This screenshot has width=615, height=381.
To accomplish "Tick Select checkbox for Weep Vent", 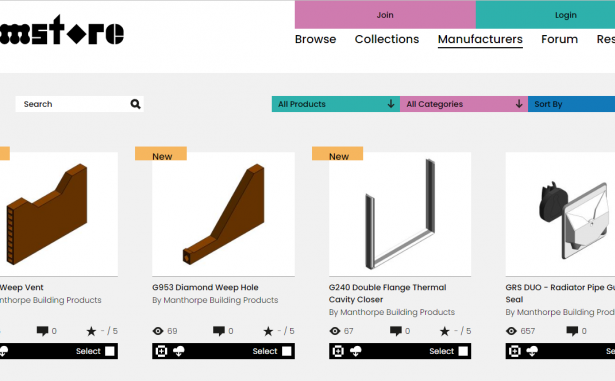I will click(110, 351).
